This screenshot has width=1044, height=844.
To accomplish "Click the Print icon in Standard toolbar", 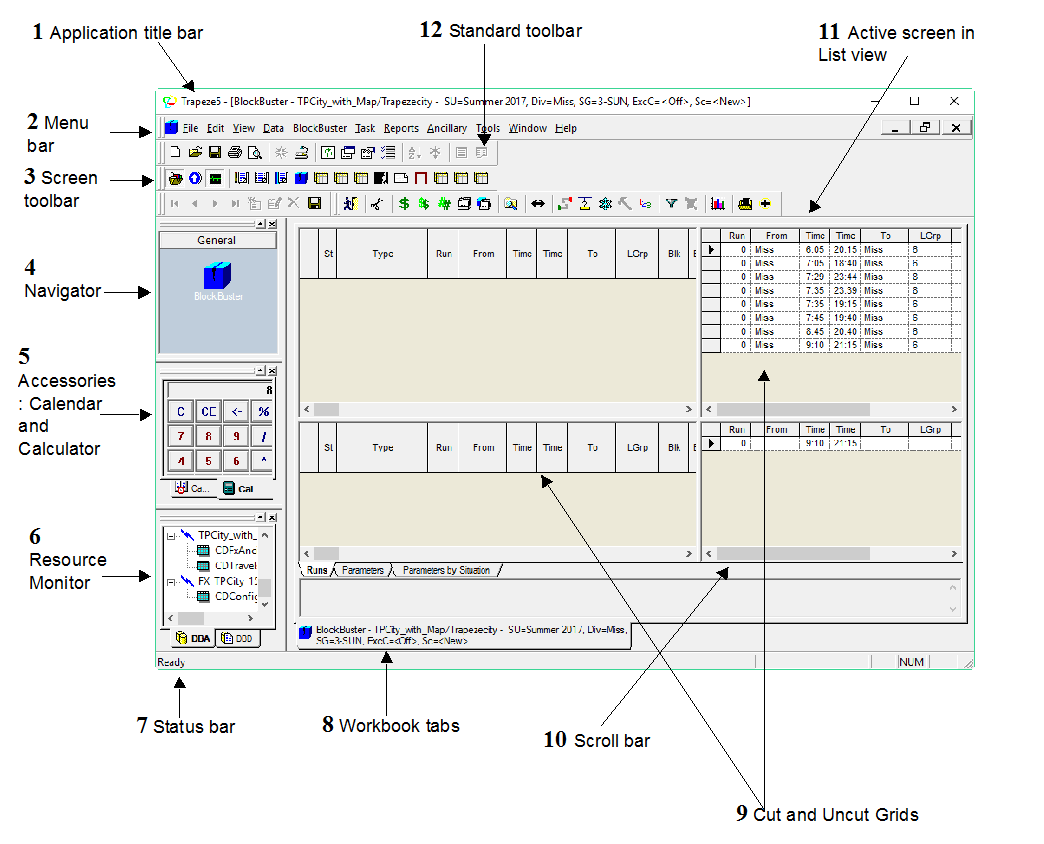I will click(x=234, y=153).
